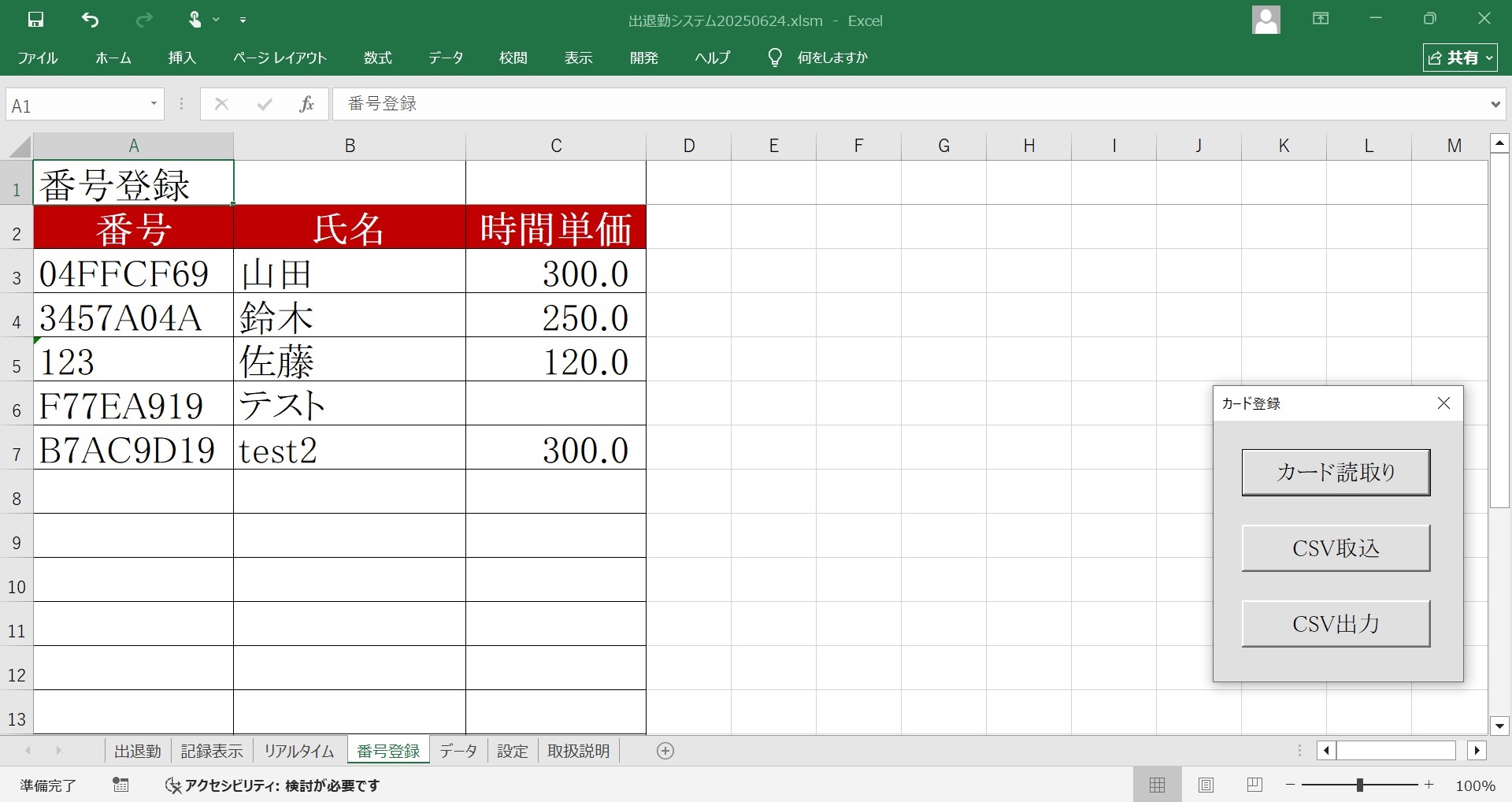Expand the Name Box dropdown arrow

154,104
